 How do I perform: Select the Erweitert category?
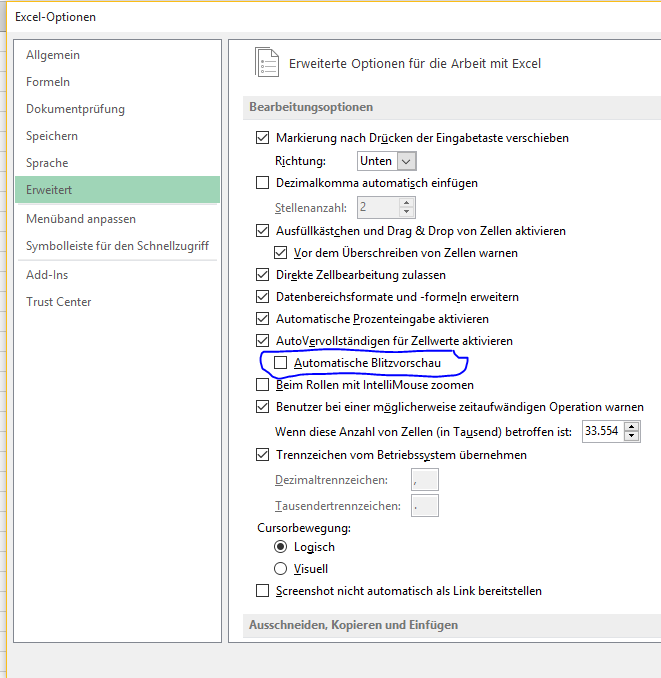[x=117, y=189]
